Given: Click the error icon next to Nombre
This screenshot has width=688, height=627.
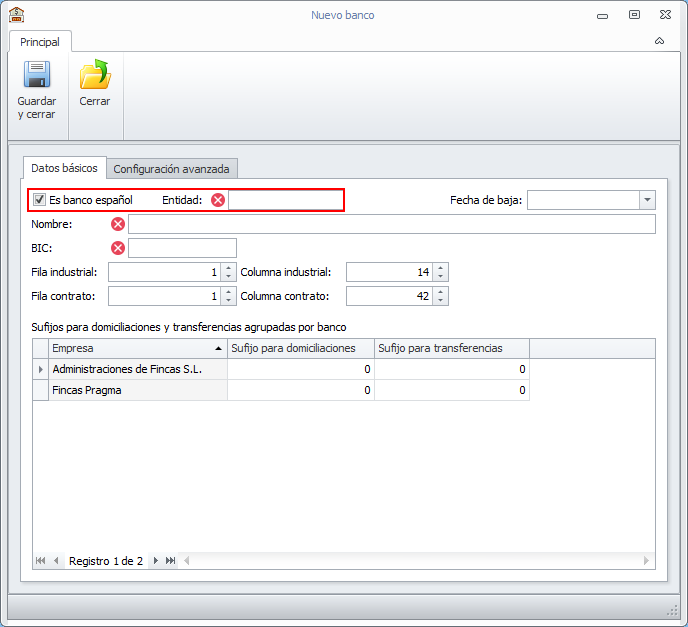Looking at the screenshot, I should [x=118, y=224].
